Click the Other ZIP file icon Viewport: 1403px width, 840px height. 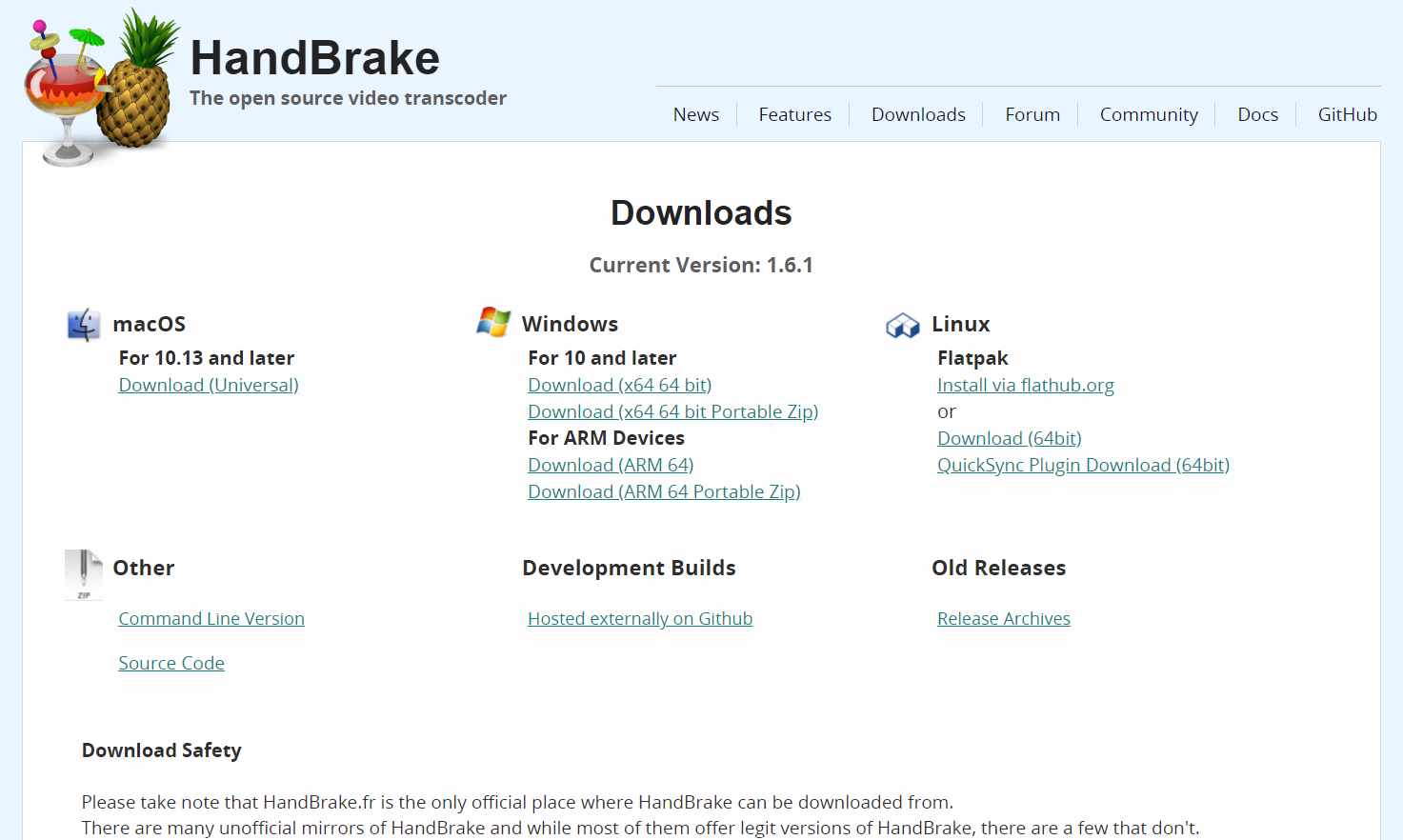point(84,574)
